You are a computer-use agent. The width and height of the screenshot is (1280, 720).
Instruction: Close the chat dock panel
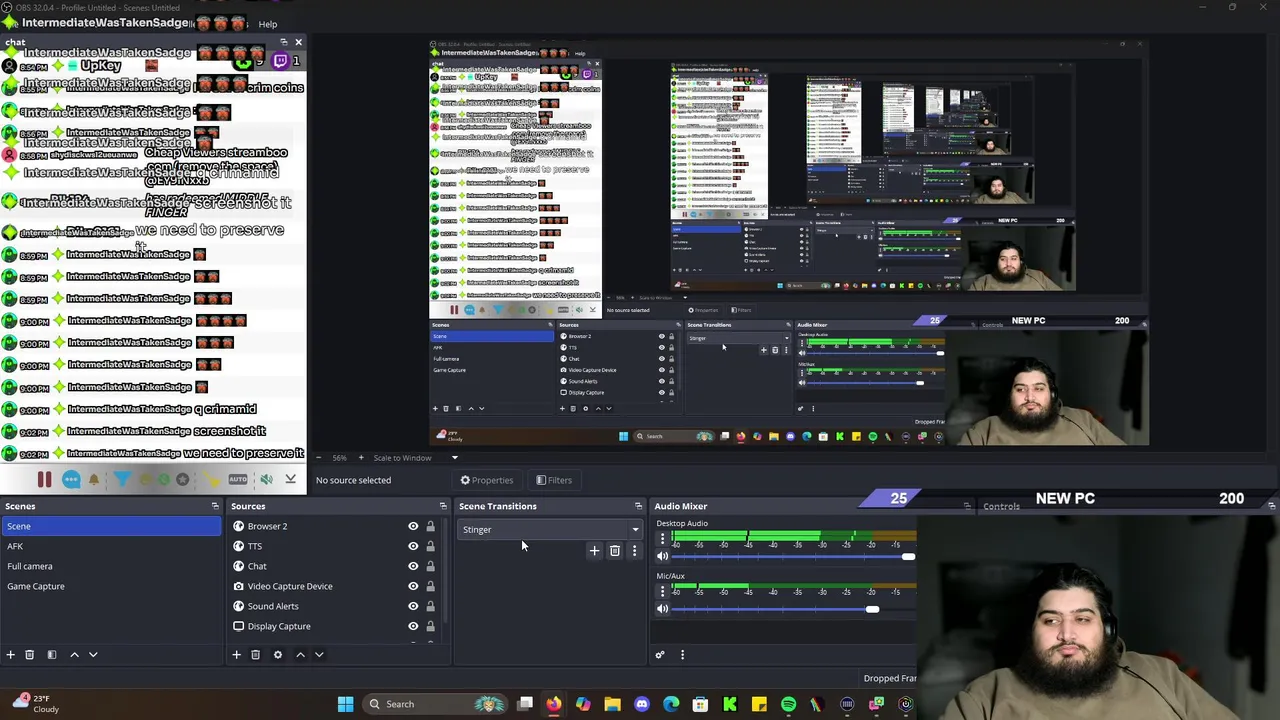(x=298, y=42)
